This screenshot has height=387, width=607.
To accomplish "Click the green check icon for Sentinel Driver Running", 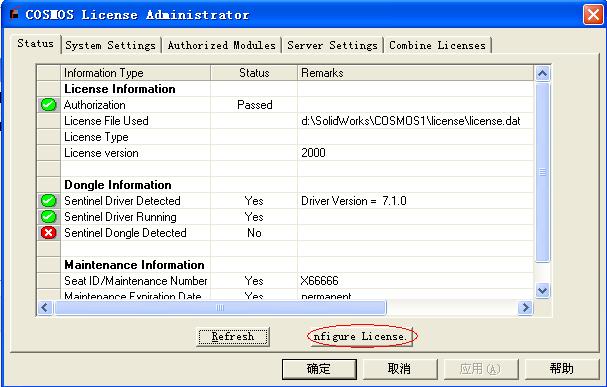I will (x=48, y=216).
